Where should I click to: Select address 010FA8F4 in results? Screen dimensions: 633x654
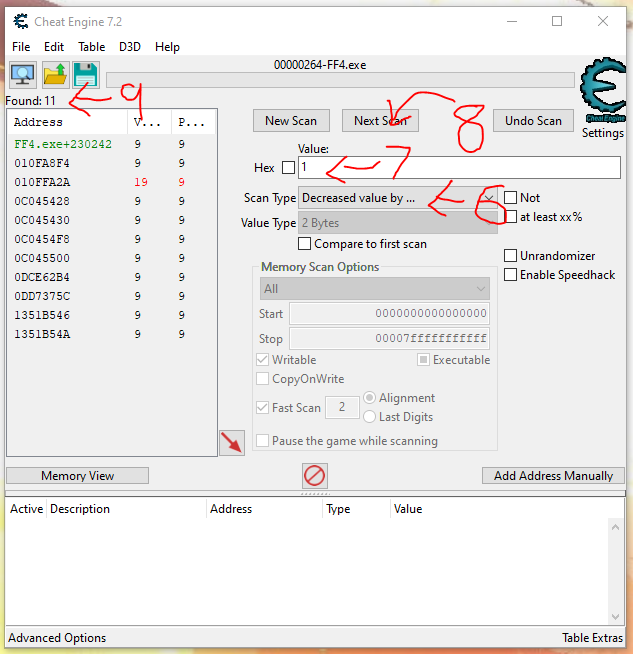coord(112,163)
